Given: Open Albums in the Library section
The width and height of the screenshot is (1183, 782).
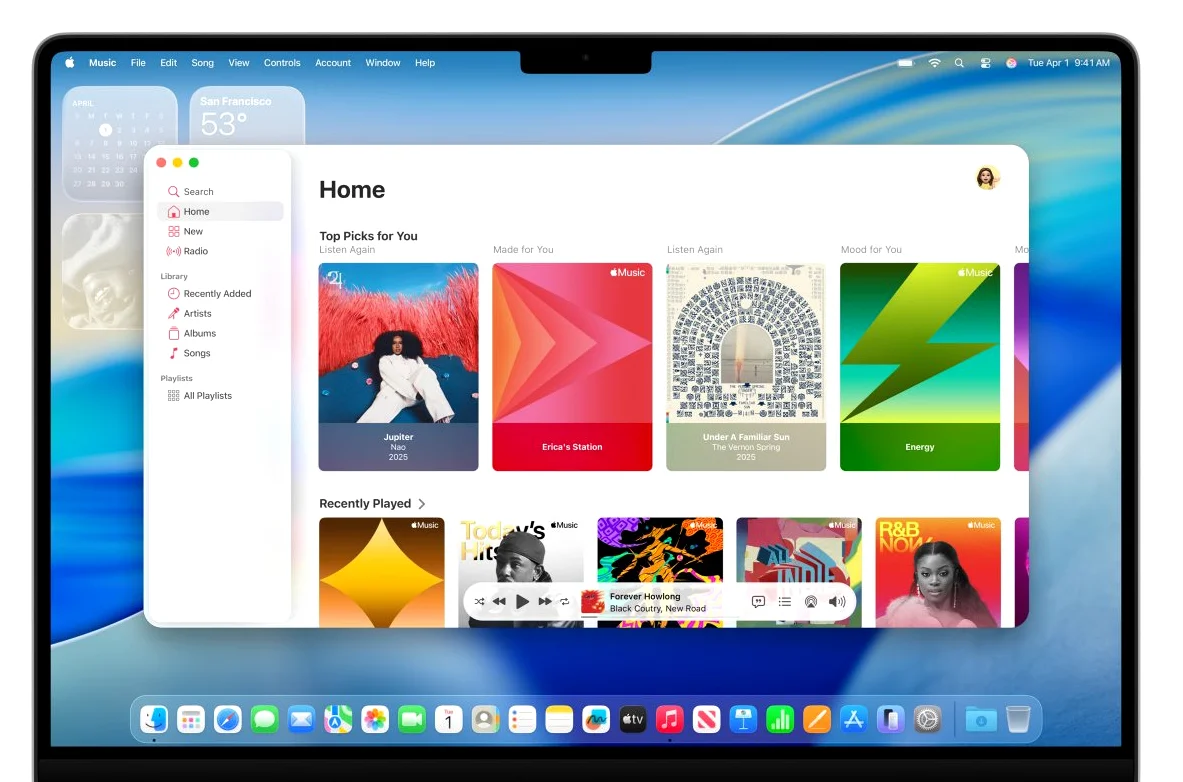Looking at the screenshot, I should (198, 333).
